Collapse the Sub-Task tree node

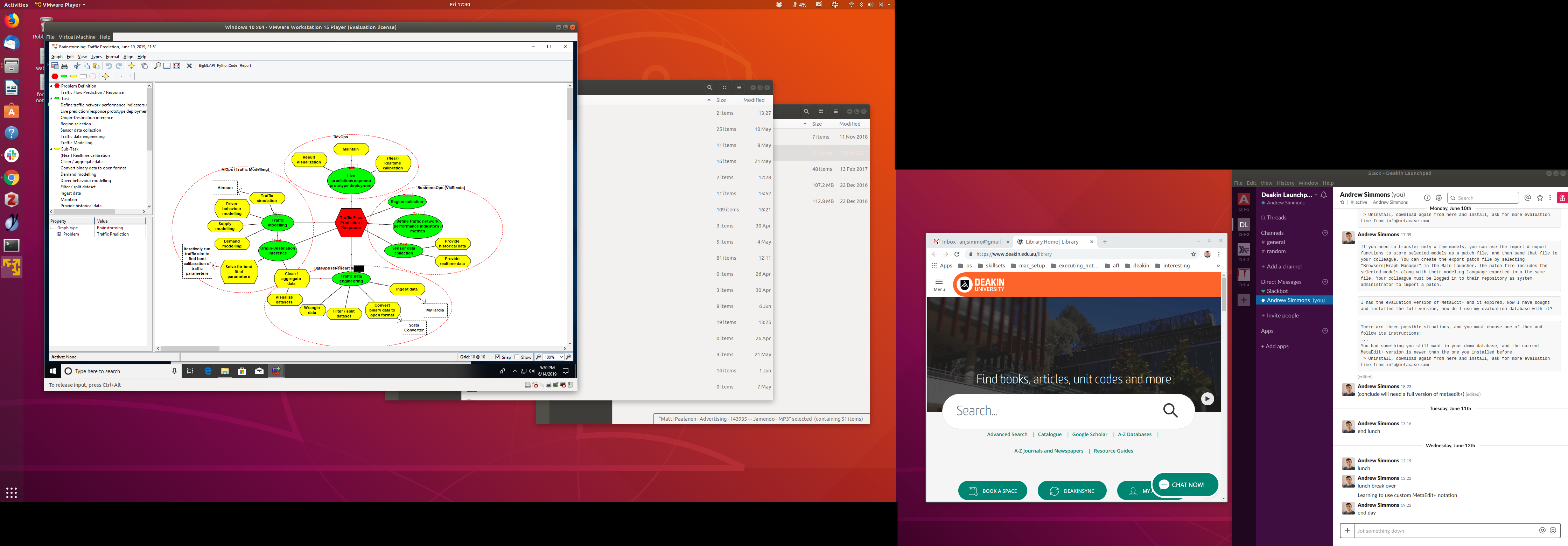pos(52,149)
